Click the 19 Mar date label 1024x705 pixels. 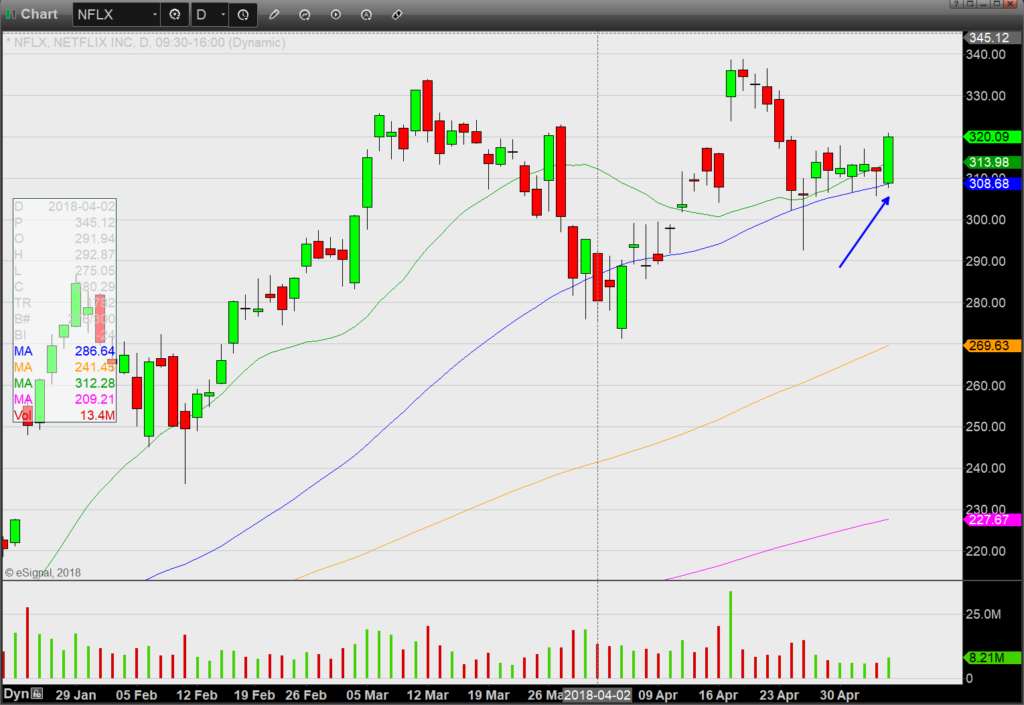pos(488,695)
